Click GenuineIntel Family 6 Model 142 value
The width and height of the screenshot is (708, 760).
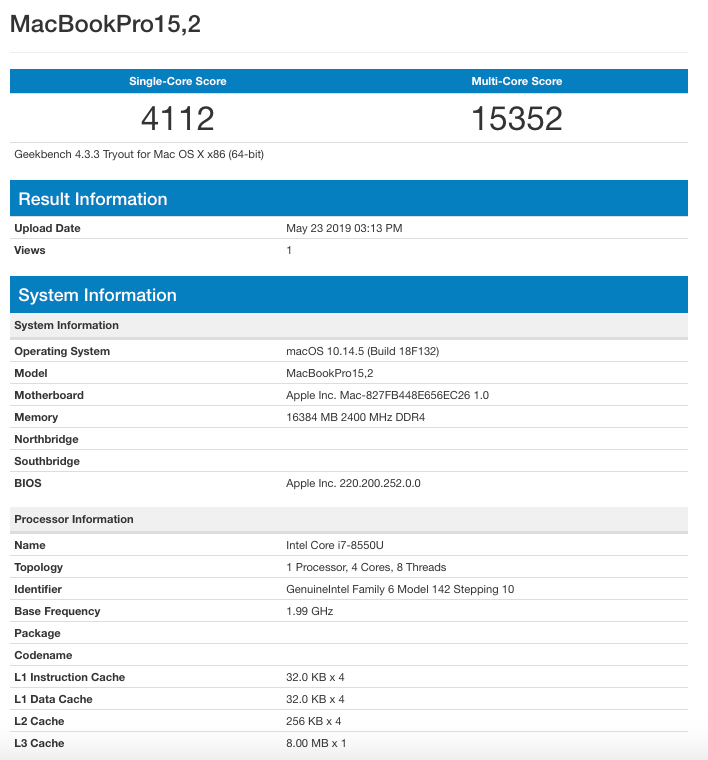tap(400, 589)
